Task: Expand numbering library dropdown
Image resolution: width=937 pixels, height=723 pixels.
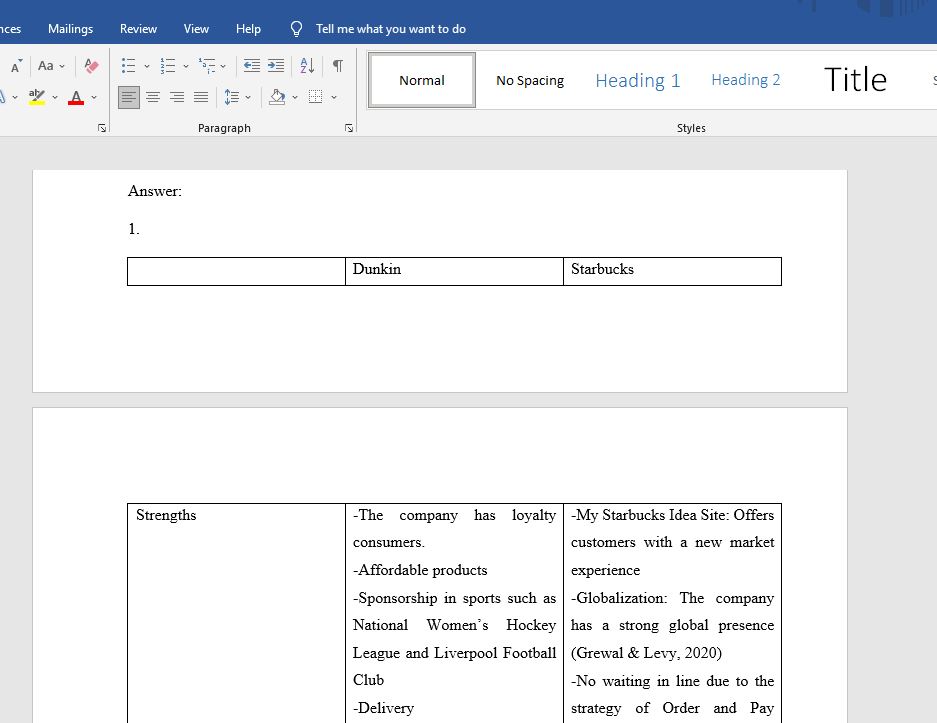Action: point(186,66)
